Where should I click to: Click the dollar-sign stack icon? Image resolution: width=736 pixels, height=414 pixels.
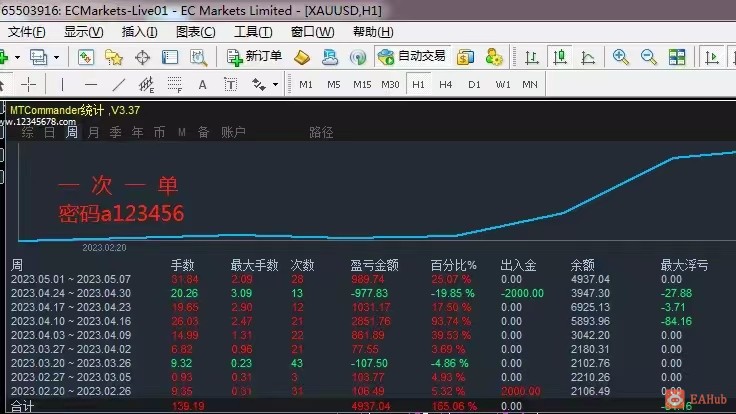[465, 57]
